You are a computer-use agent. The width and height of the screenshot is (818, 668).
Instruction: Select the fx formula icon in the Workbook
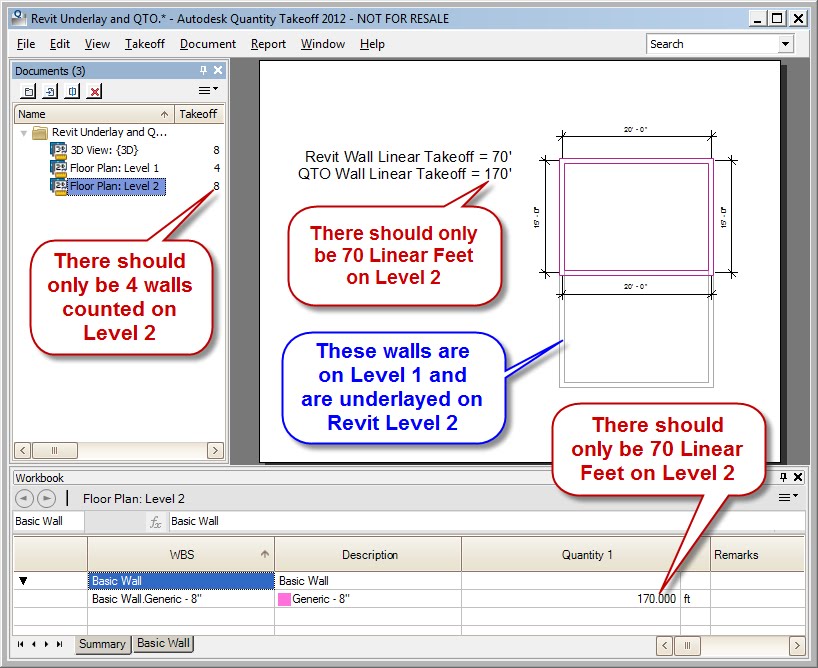(x=155, y=520)
